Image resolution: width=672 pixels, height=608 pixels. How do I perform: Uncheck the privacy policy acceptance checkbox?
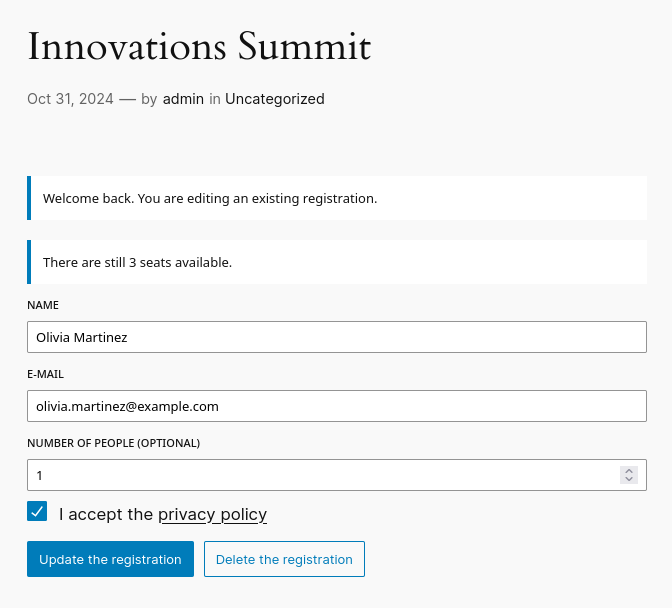[37, 512]
